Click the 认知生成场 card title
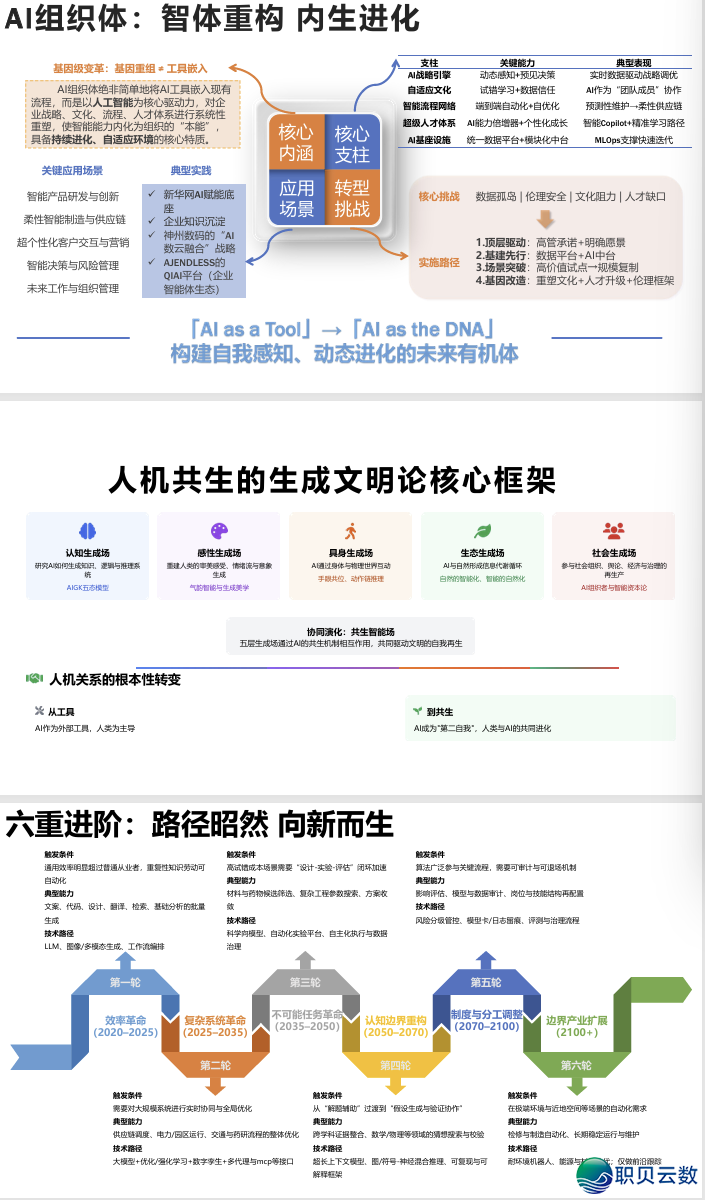This screenshot has height=1200, width=705. 88,553
